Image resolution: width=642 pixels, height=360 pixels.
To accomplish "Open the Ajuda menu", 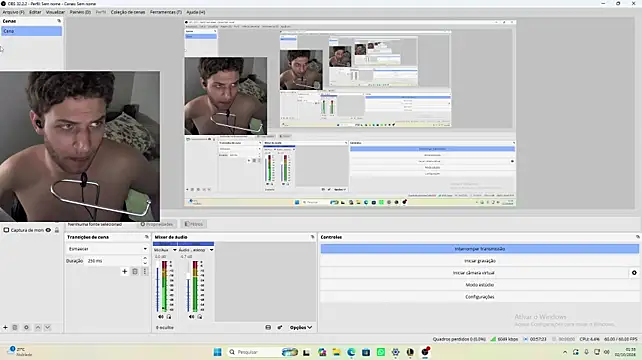I will click(x=196, y=12).
